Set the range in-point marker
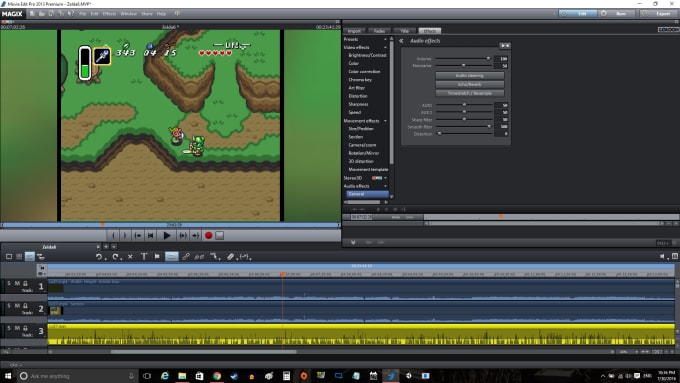680x383 pixels. [113, 236]
